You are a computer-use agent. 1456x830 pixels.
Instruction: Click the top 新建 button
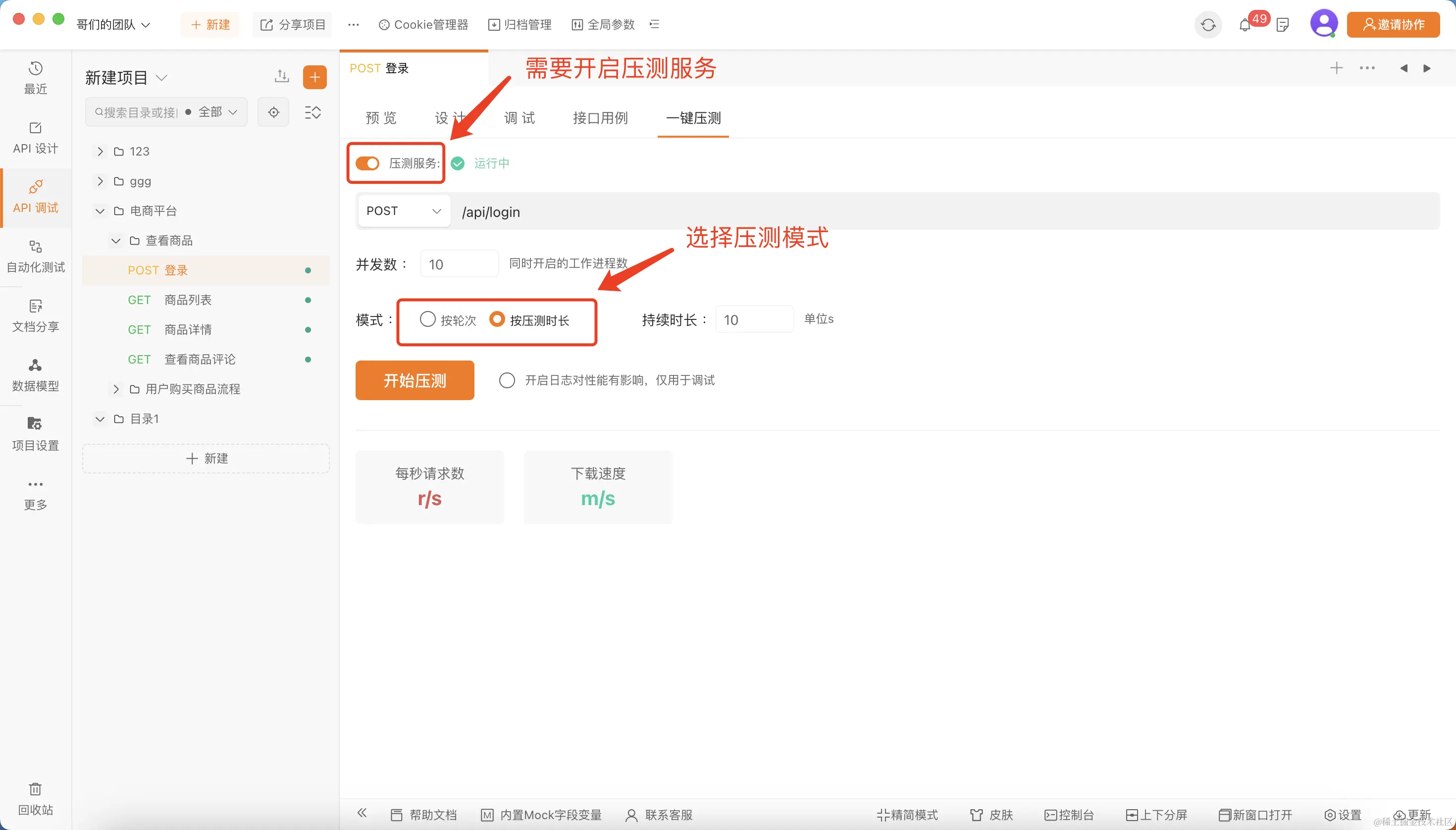point(210,24)
